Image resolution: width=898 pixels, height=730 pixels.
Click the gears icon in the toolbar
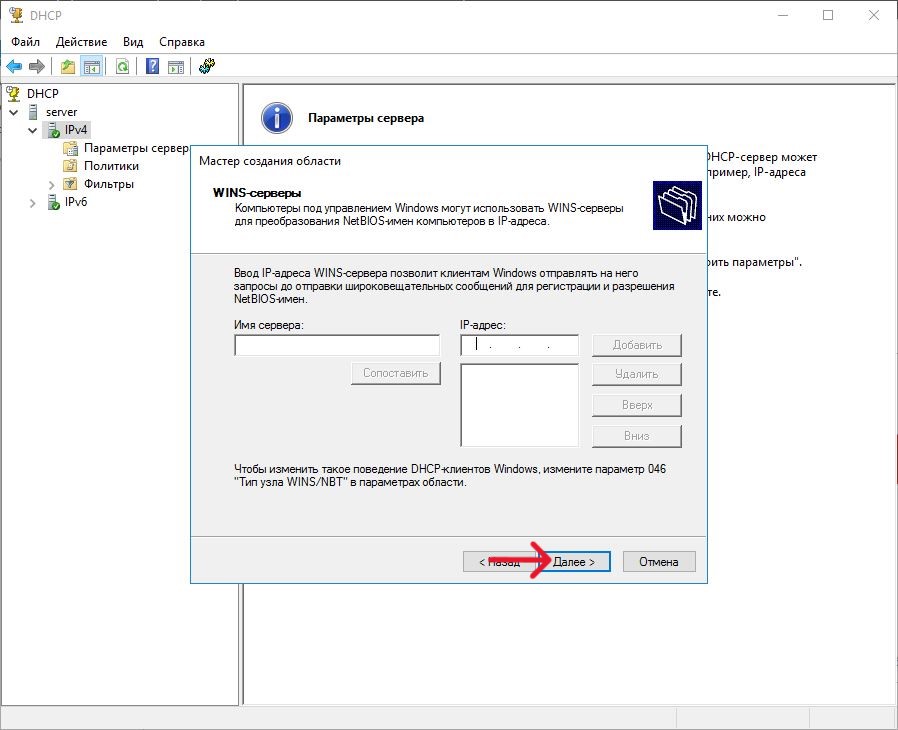[x=207, y=67]
